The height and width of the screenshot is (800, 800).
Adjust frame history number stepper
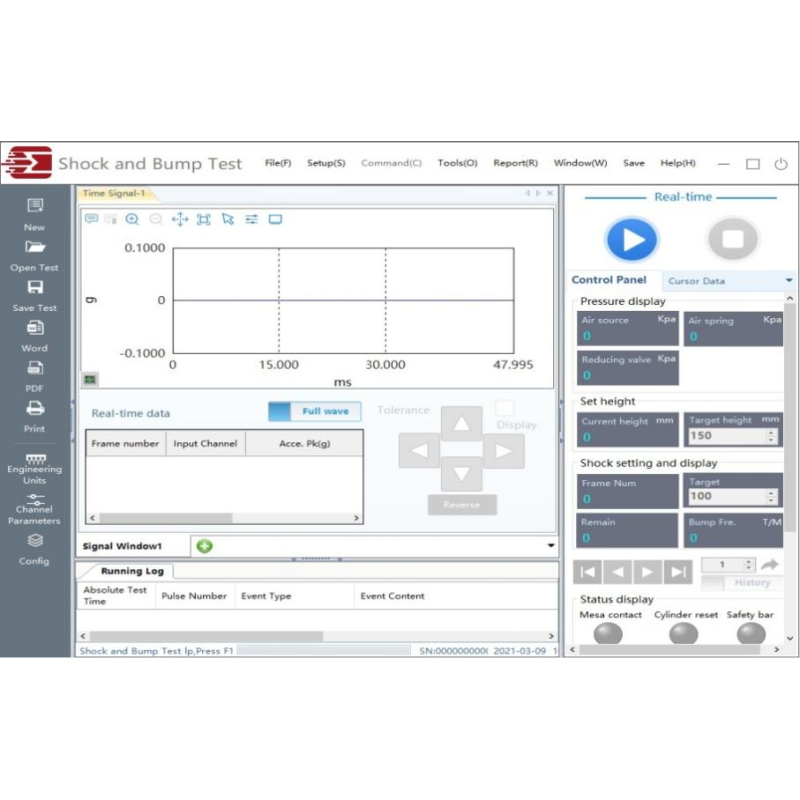[748, 564]
